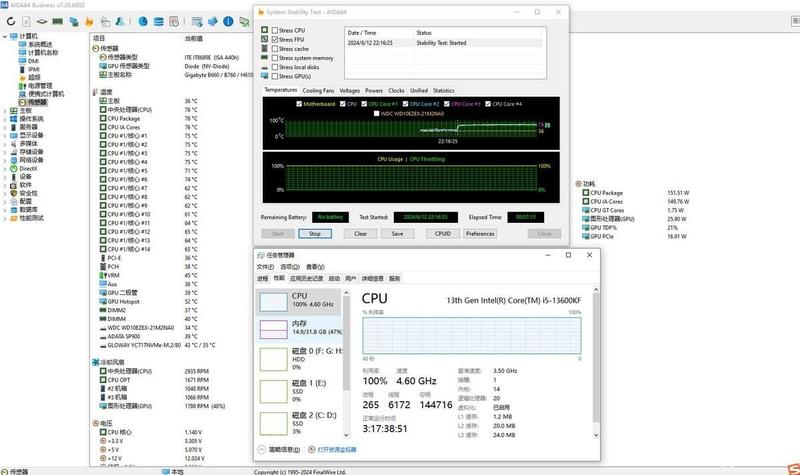Open the green memory module benchmark icon

(58, 21)
